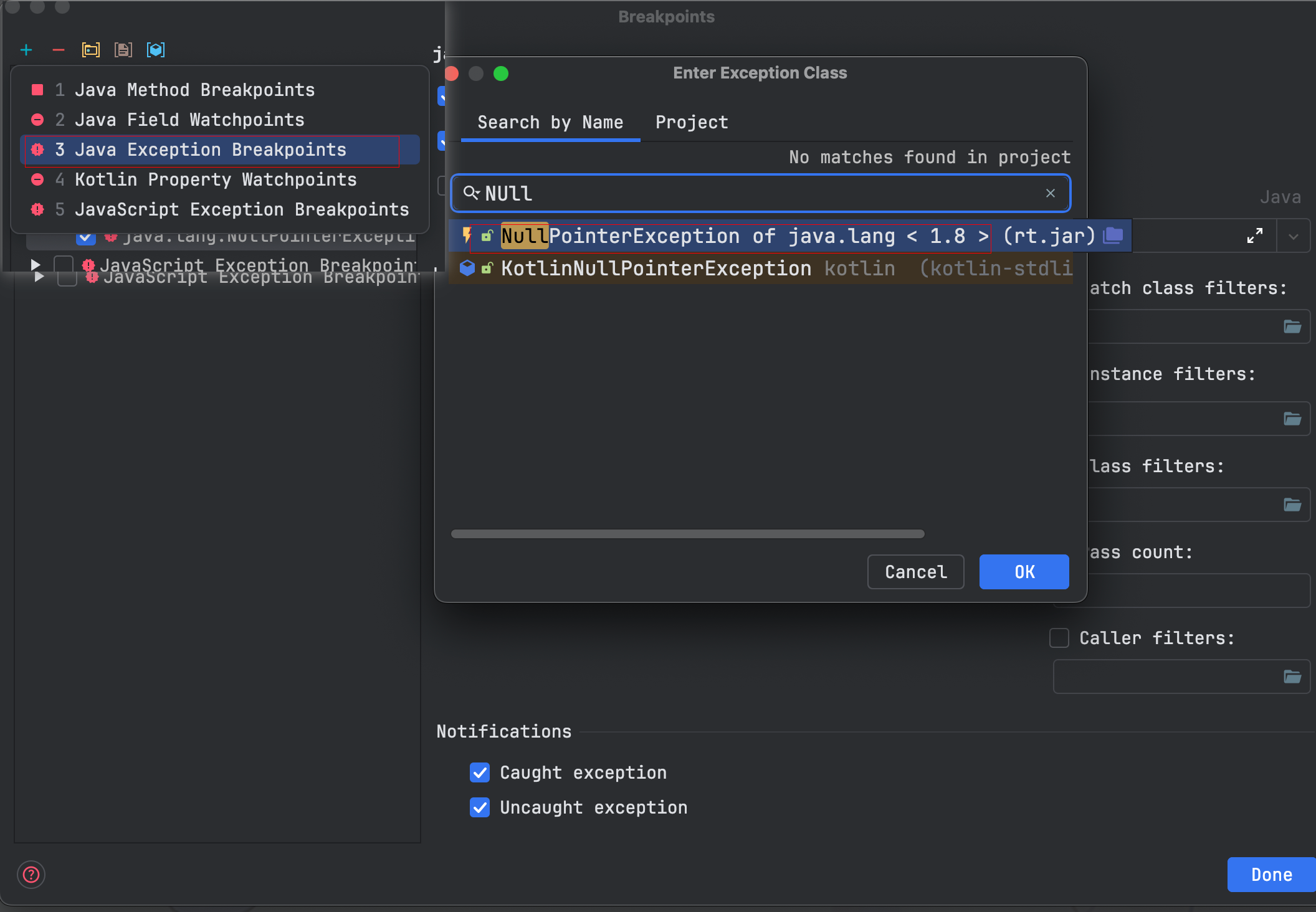Viewport: 1316px width, 912px height.
Task: Click the red minus remove breakpoint icon
Action: tap(59, 50)
